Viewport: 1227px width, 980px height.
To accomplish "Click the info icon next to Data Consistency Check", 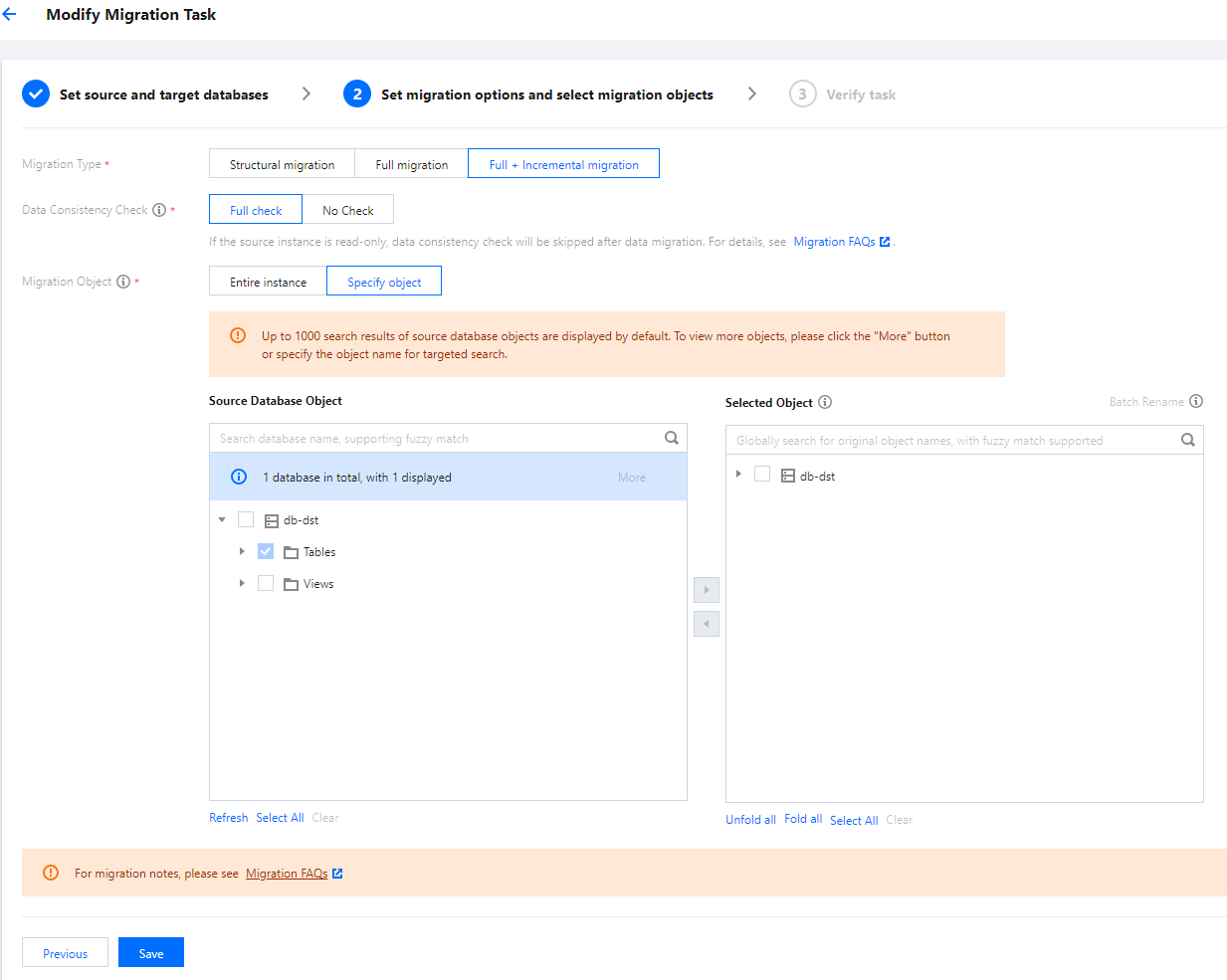I will coord(159,210).
